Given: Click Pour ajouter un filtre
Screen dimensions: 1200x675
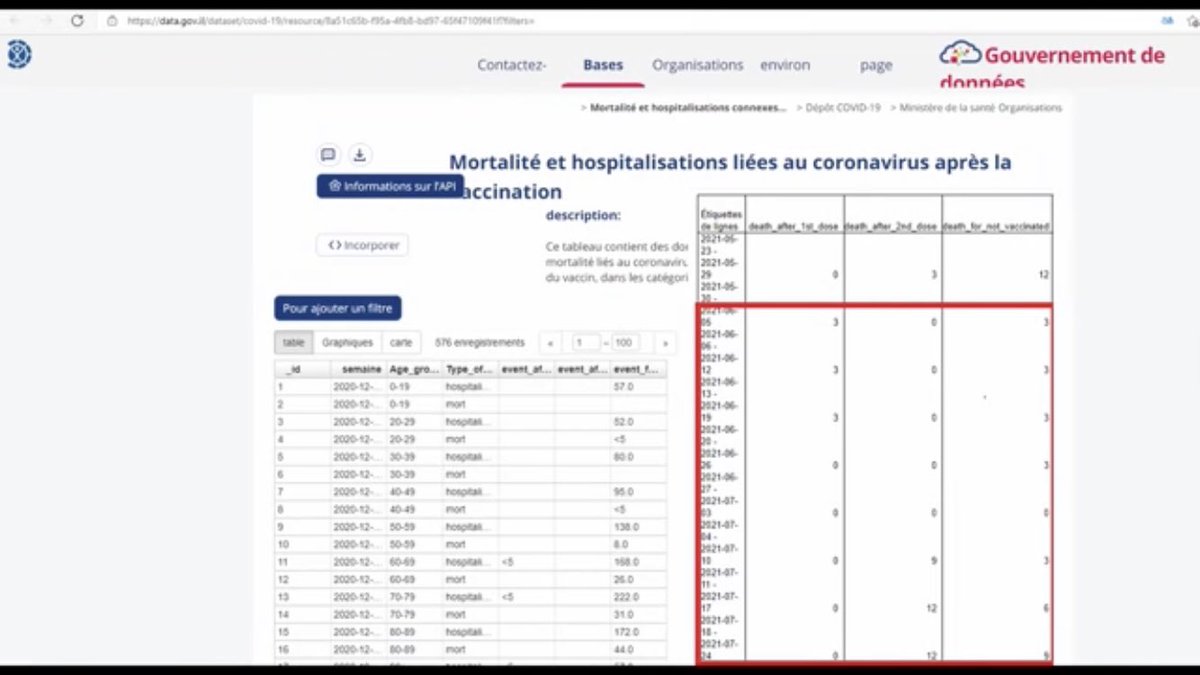Looking at the screenshot, I should (338, 308).
